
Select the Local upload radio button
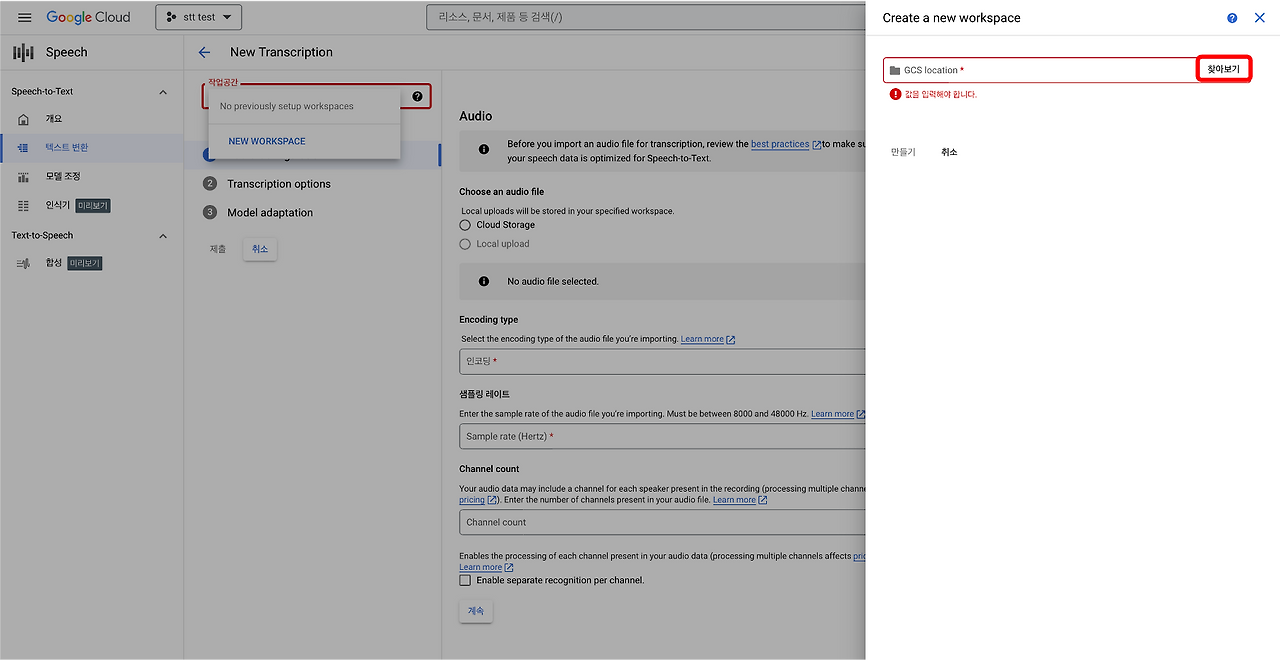(x=464, y=243)
